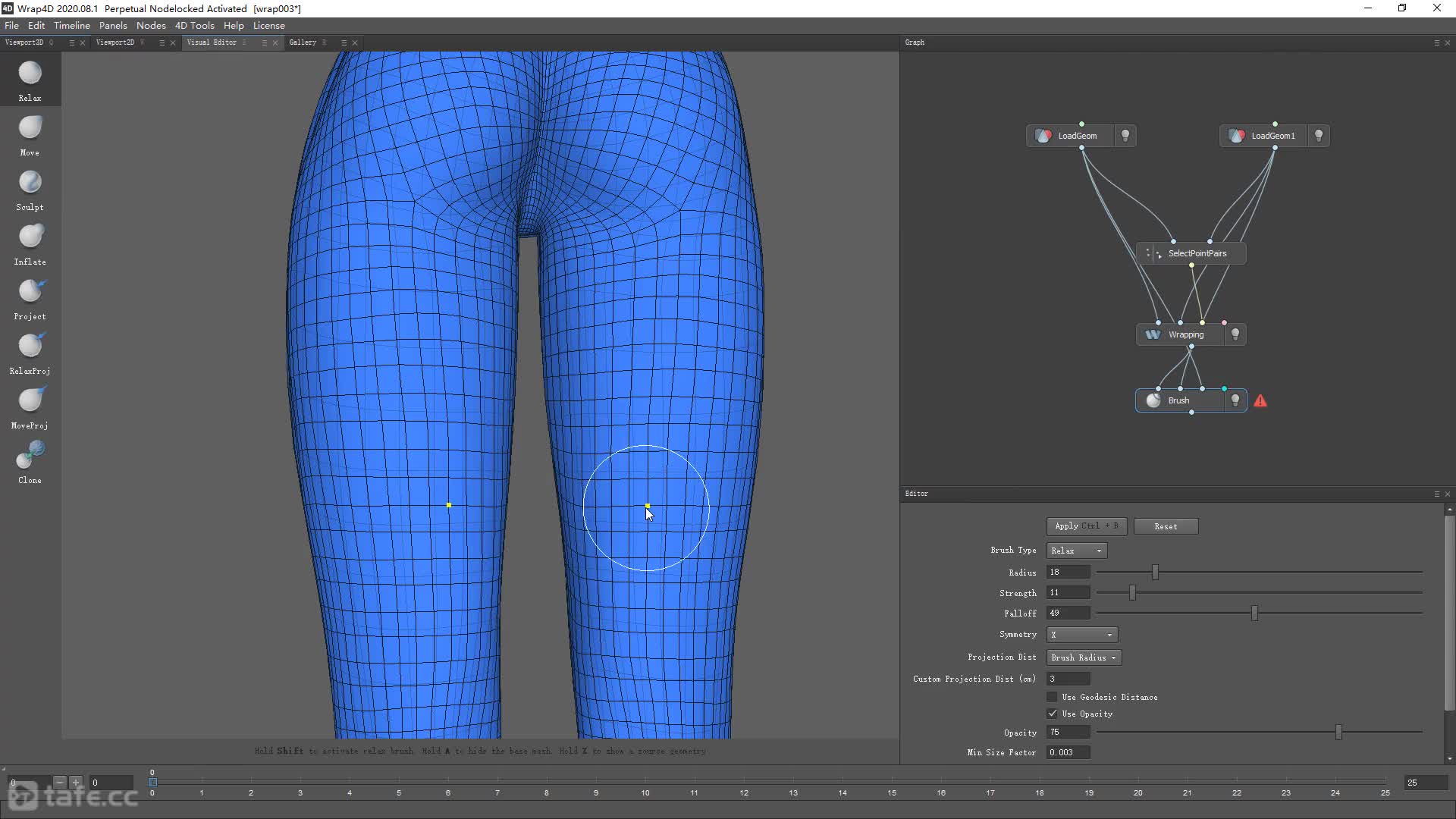Switch to the Viewport2D tab
The height and width of the screenshot is (819, 1456).
(x=115, y=42)
